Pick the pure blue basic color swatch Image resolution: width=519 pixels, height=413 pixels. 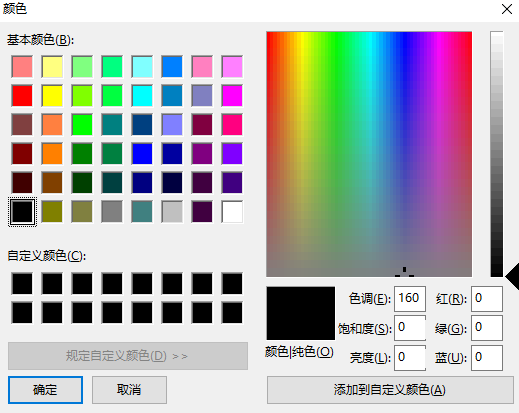tap(142, 154)
